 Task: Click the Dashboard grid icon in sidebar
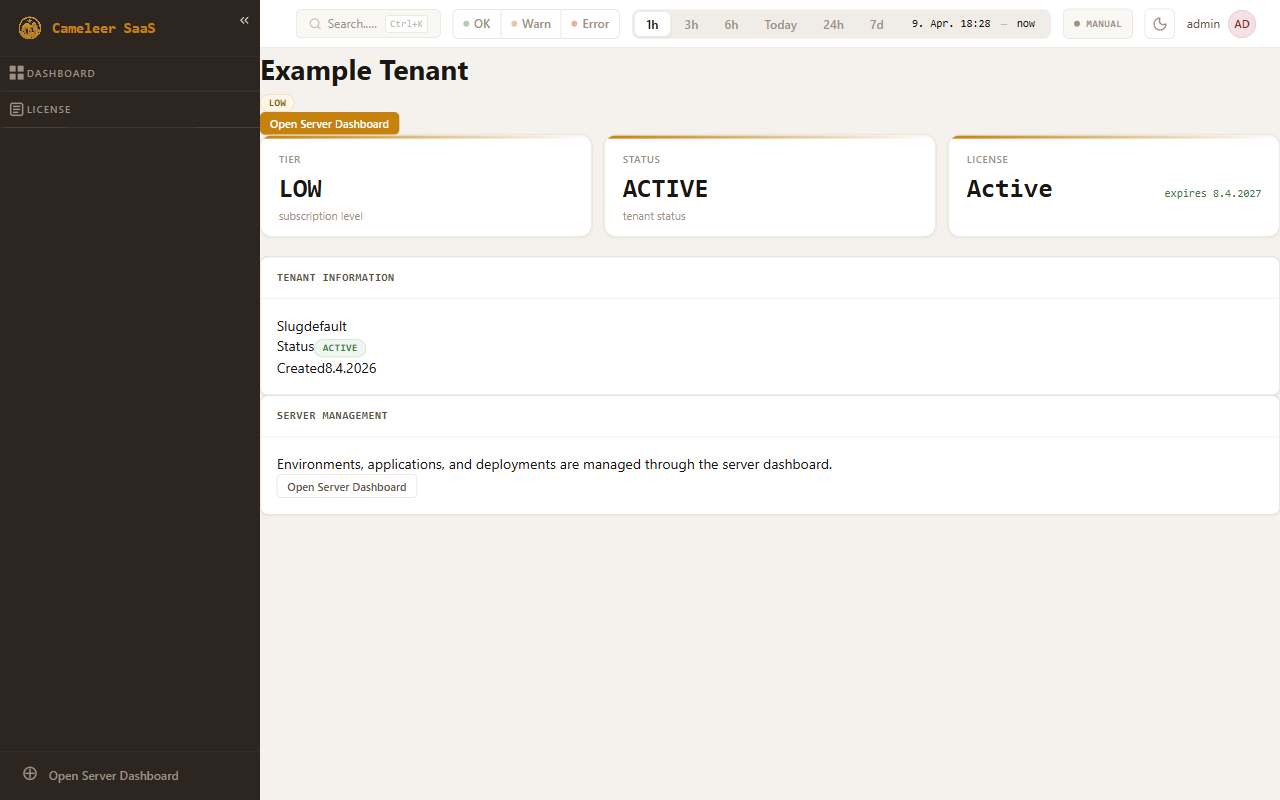point(16,73)
